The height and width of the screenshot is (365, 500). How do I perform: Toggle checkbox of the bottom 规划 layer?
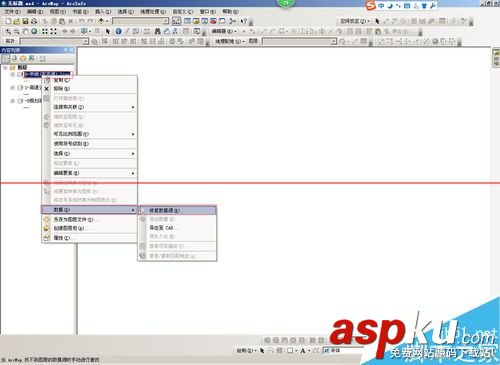click(x=20, y=101)
